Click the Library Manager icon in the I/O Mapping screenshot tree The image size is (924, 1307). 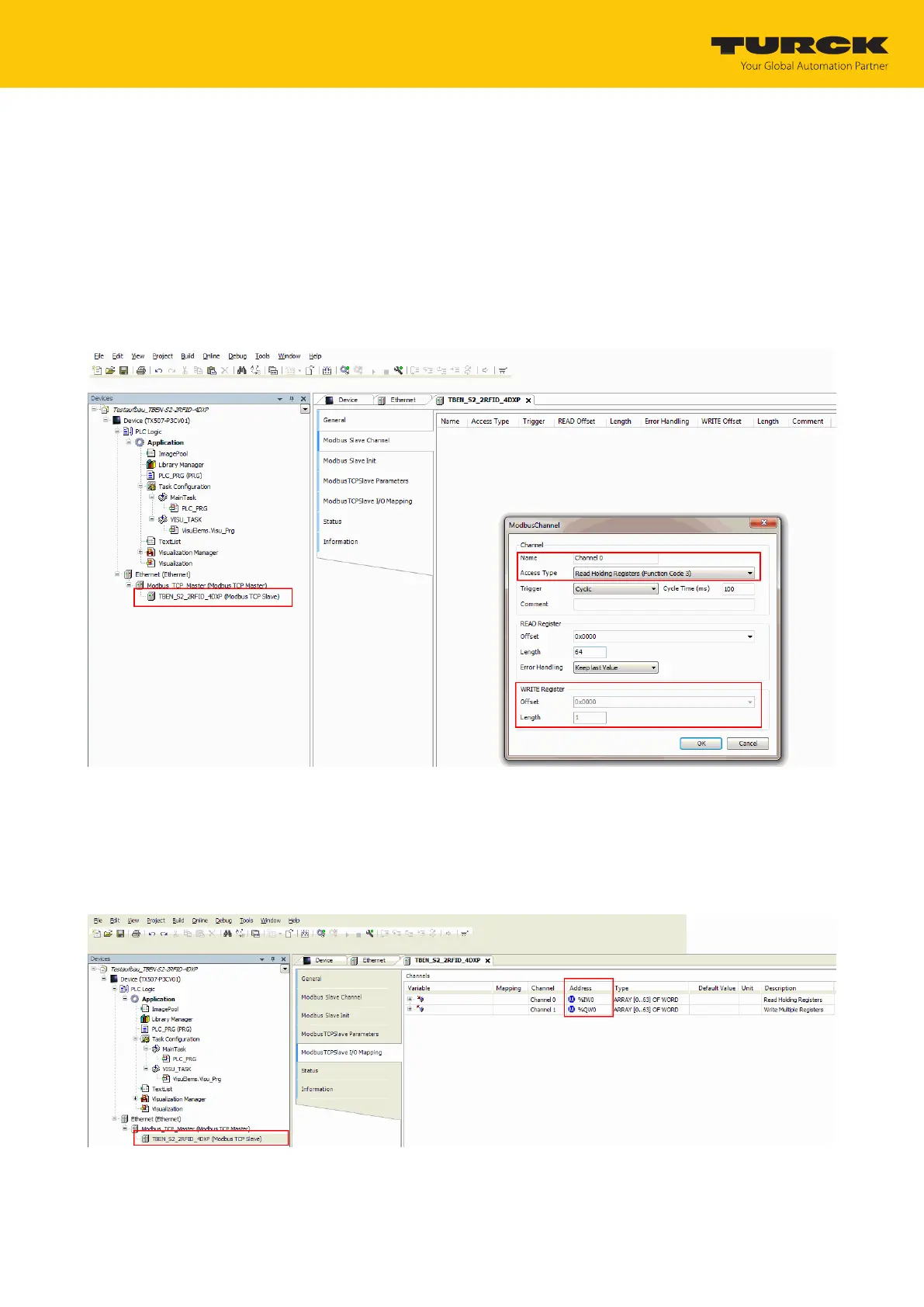[145, 1019]
